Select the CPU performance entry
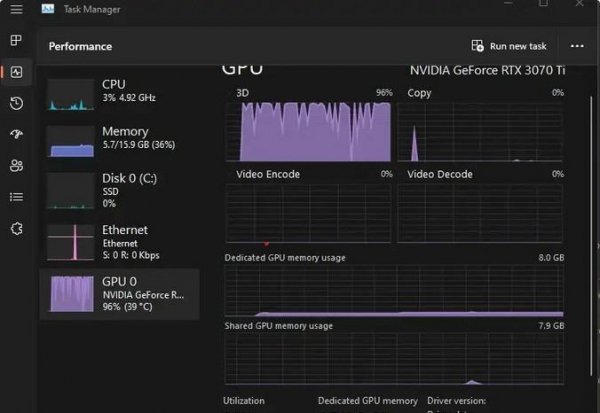 120,95
